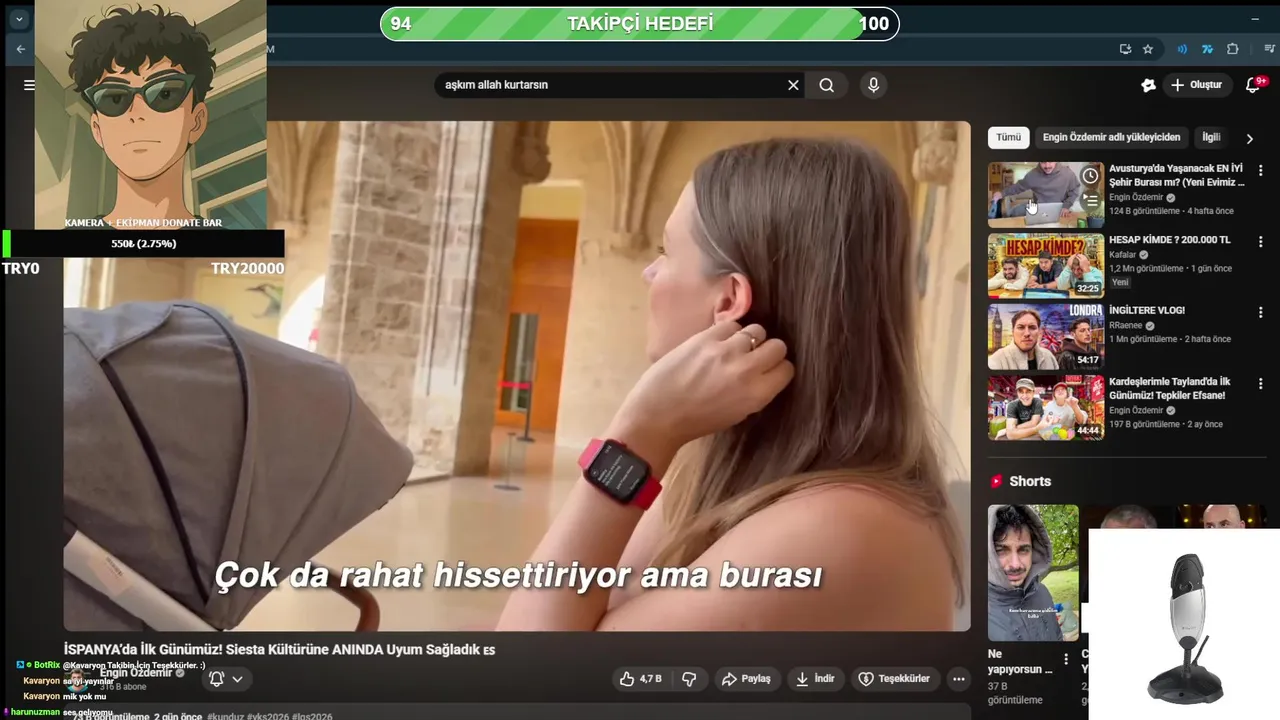This screenshot has height=720, width=1280.
Task: Click the camera donate progress bar 550₺
Action: point(143,243)
